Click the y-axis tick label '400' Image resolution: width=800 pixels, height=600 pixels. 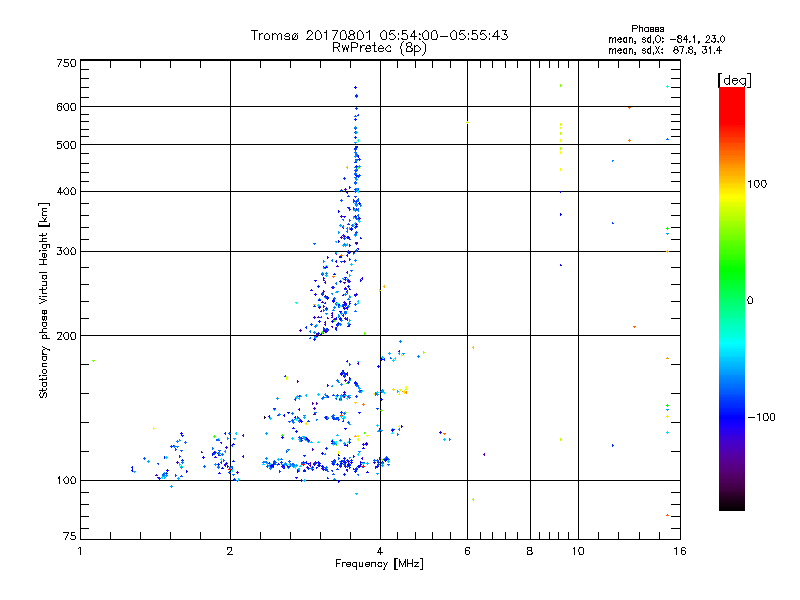(66, 191)
